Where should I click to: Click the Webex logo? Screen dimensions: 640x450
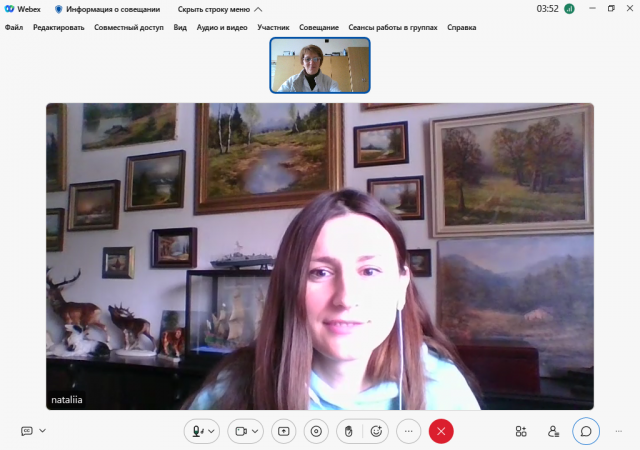(x=22, y=9)
